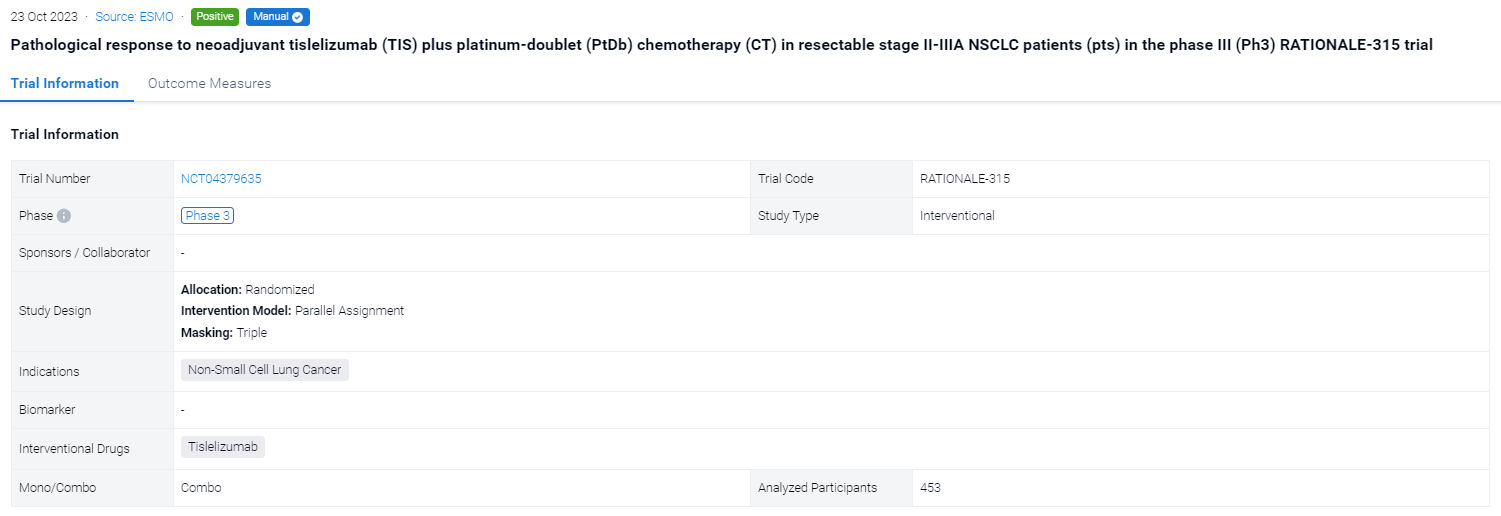This screenshot has width=1501, height=516.
Task: Click the Interventional study type value
Action: [x=957, y=216]
